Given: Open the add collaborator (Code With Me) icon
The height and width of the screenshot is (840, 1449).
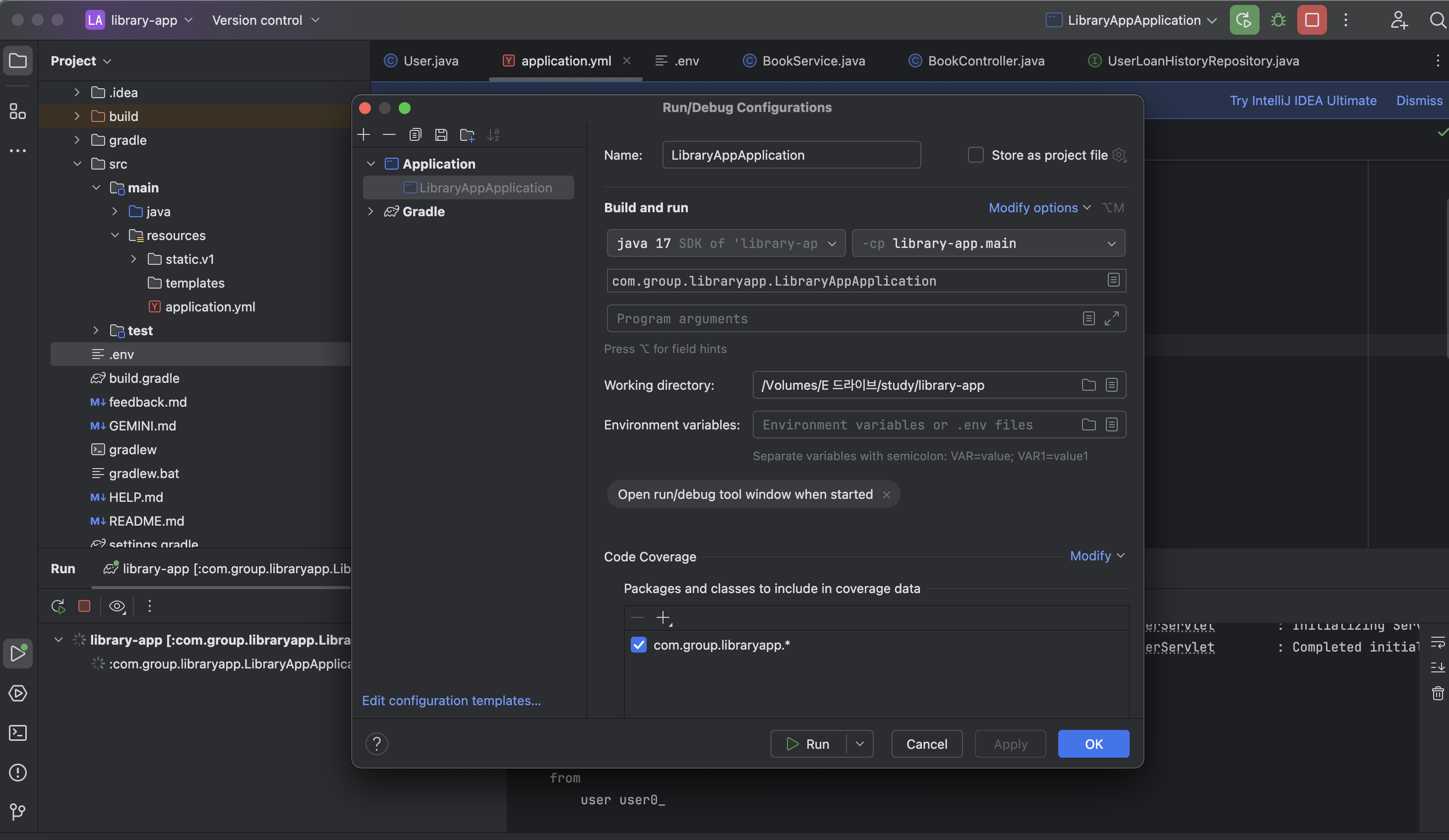Looking at the screenshot, I should pyautogui.click(x=1398, y=20).
